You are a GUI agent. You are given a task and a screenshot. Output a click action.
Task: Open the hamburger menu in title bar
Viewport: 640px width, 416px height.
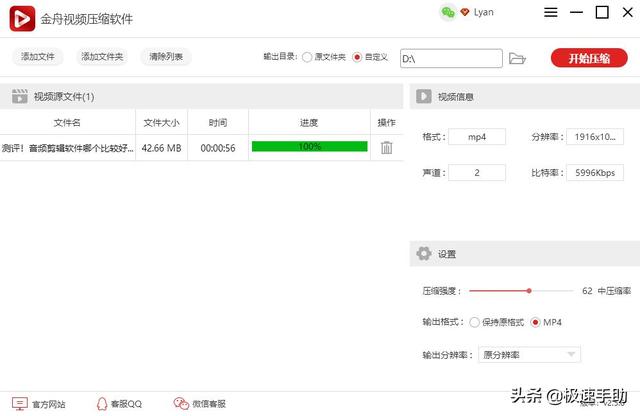tap(551, 12)
